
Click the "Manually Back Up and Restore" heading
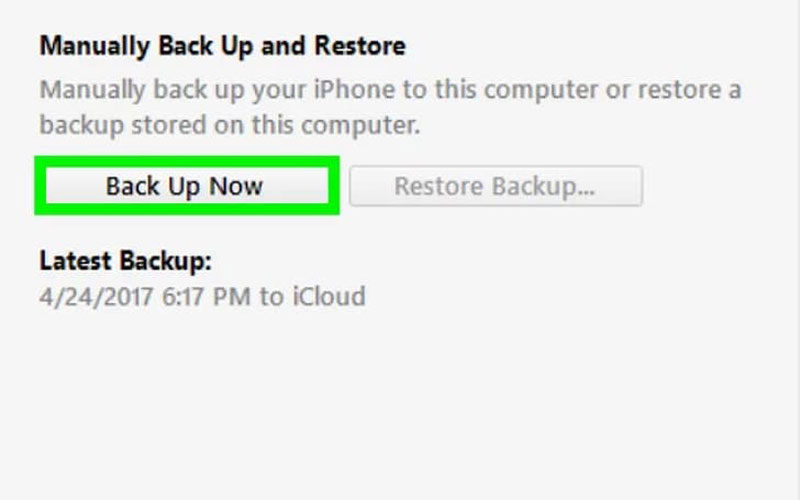pyautogui.click(x=222, y=46)
